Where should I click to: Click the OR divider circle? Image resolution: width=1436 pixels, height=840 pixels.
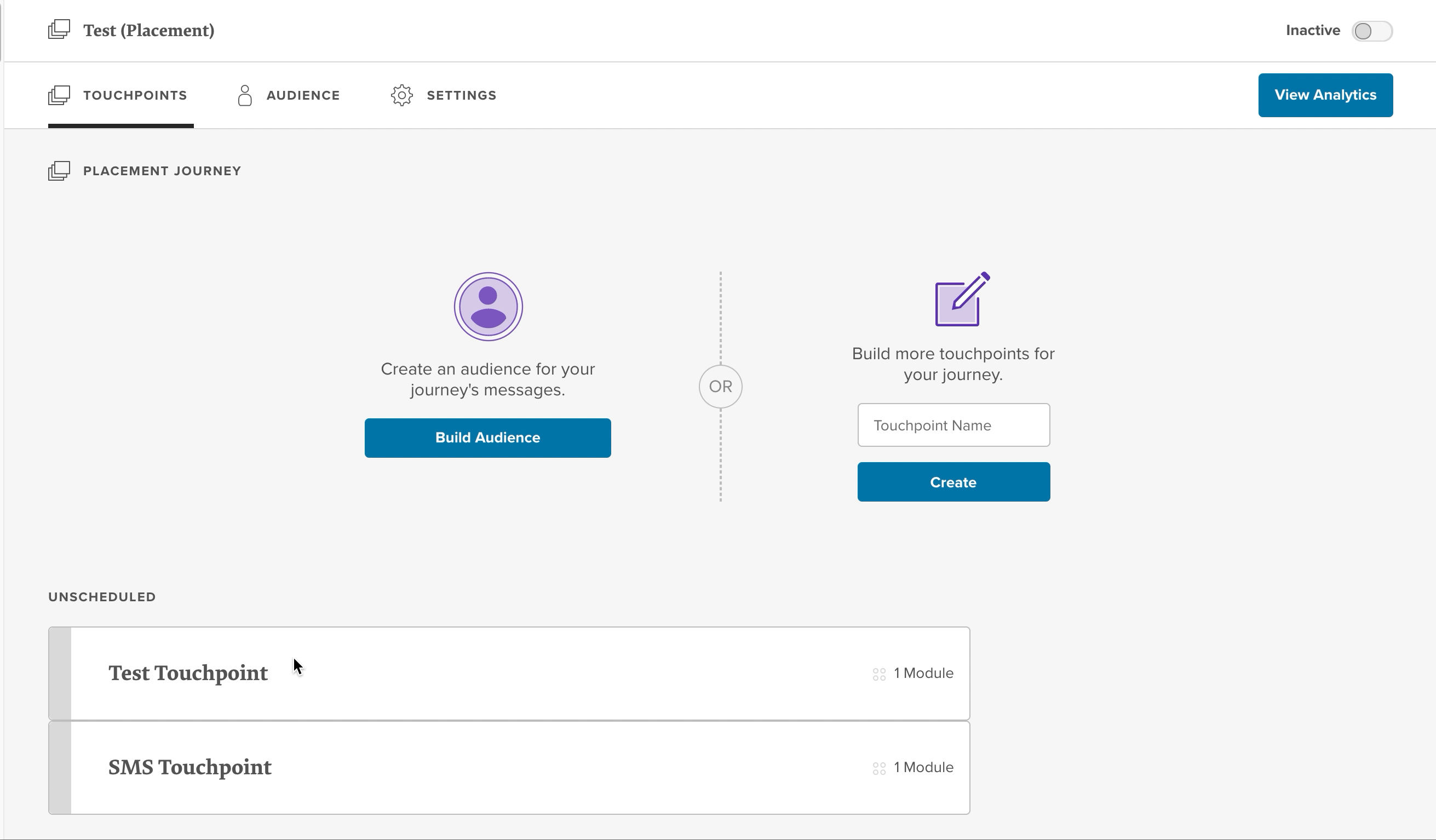click(720, 387)
